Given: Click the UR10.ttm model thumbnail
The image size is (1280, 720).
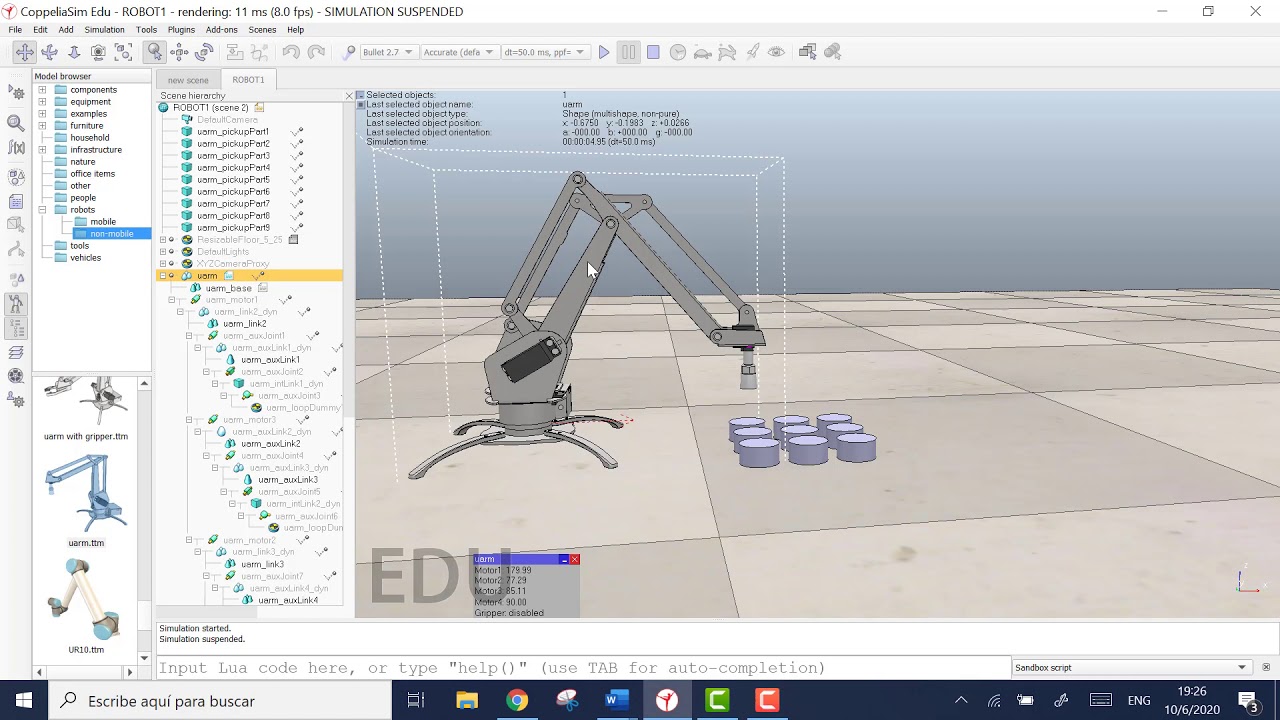Looking at the screenshot, I should [x=86, y=600].
